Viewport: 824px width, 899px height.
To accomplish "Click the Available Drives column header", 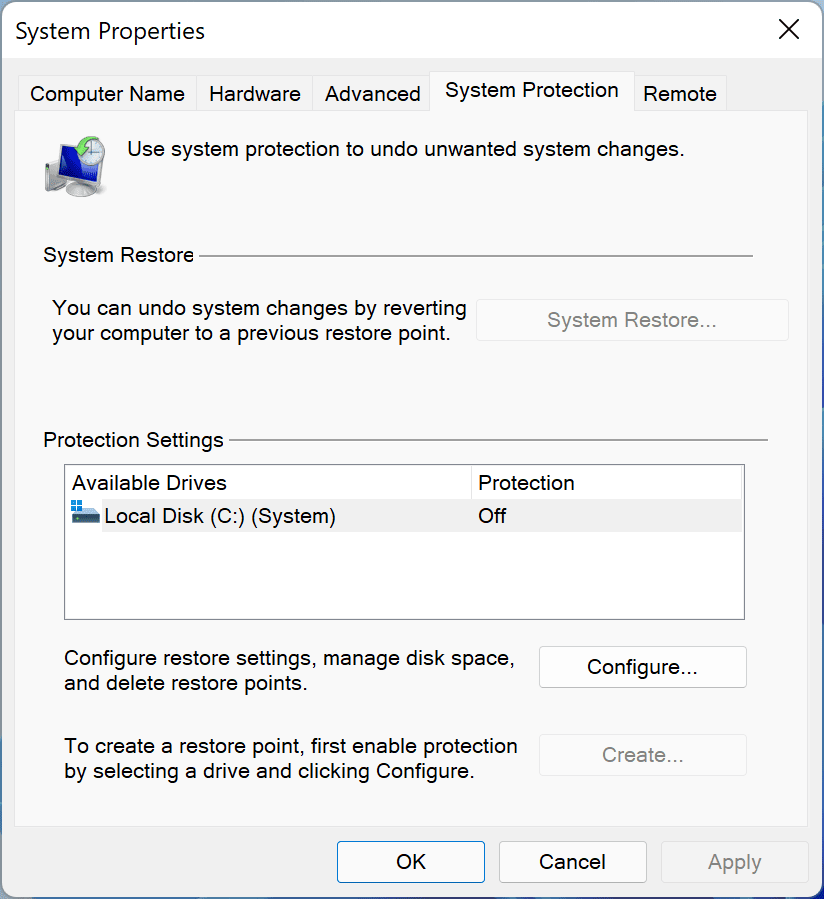I will (268, 483).
